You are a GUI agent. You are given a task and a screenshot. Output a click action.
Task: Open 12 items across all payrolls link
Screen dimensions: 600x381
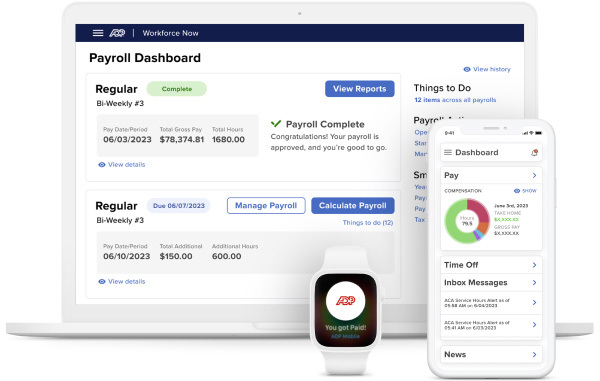pyautogui.click(x=455, y=100)
